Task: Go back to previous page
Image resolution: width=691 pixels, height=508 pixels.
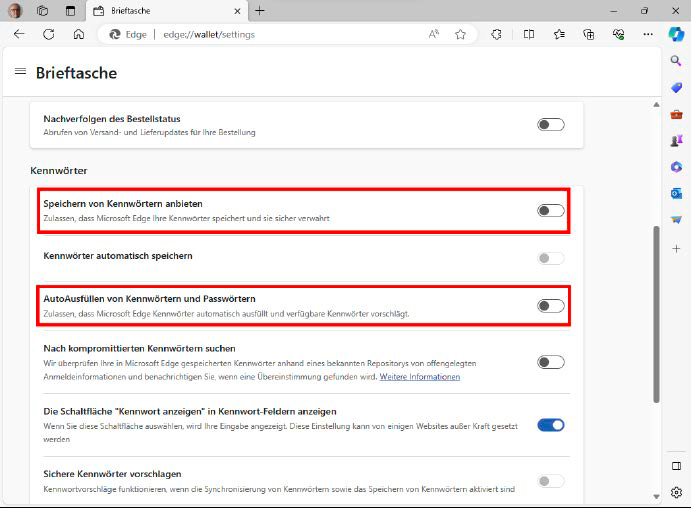Action: click(19, 34)
